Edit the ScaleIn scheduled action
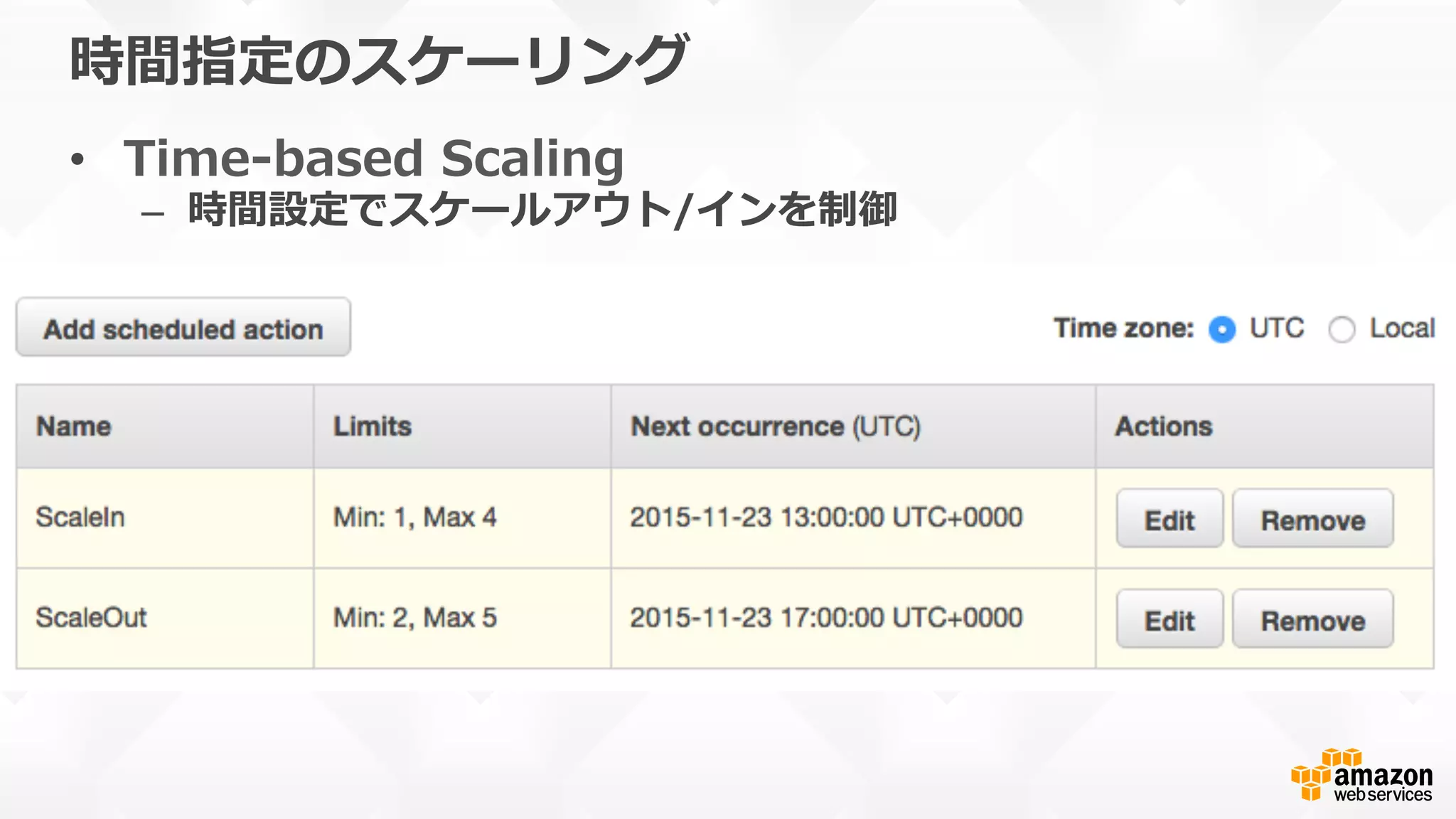The image size is (1456, 819). pos(1169,519)
